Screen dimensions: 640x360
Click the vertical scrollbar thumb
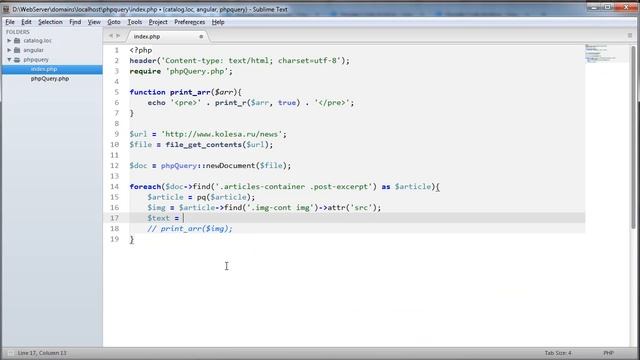(x=633, y=137)
